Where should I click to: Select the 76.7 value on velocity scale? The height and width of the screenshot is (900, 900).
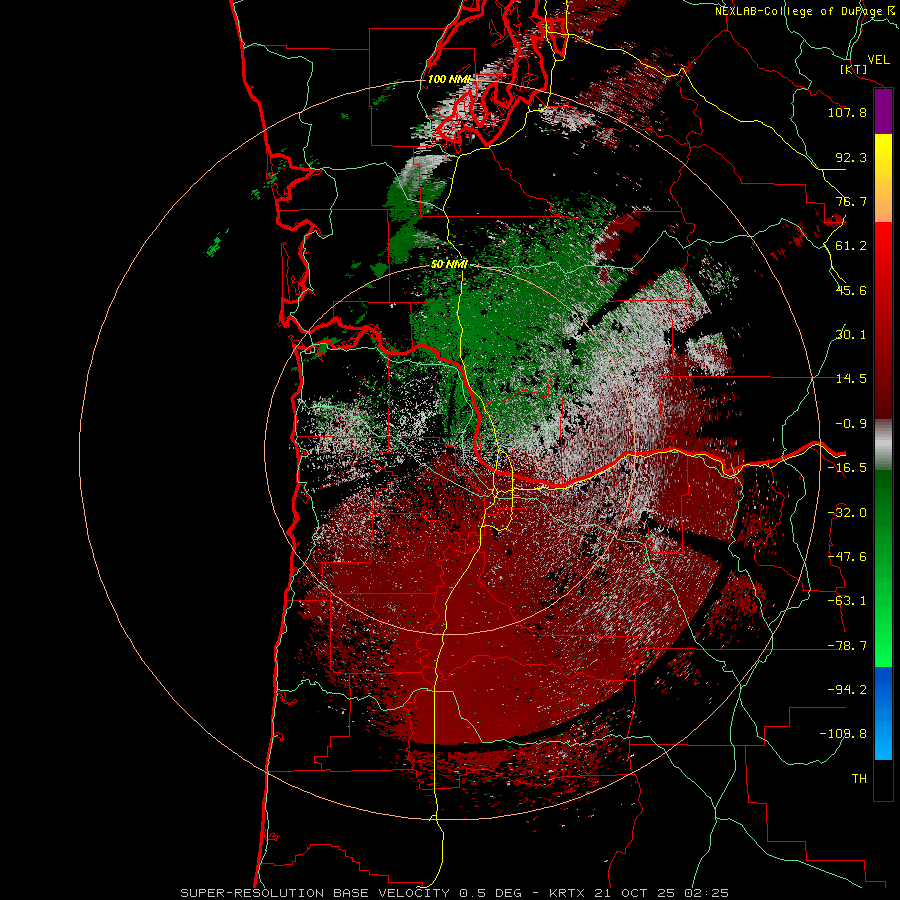(851, 201)
